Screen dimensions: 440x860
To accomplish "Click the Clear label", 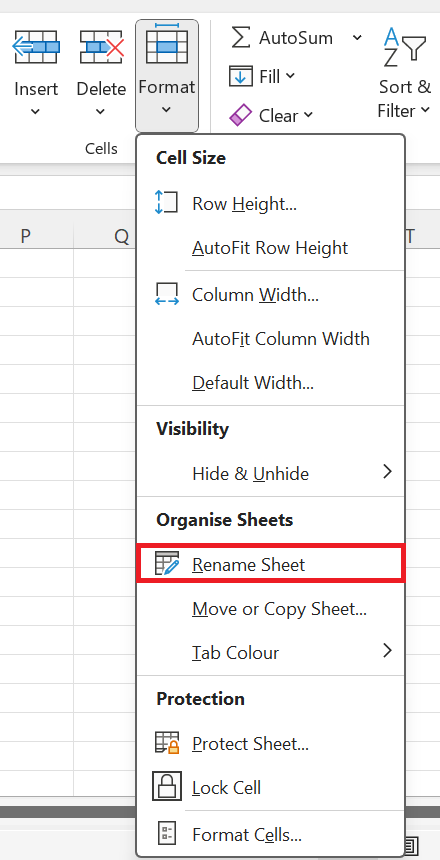I will 278,116.
